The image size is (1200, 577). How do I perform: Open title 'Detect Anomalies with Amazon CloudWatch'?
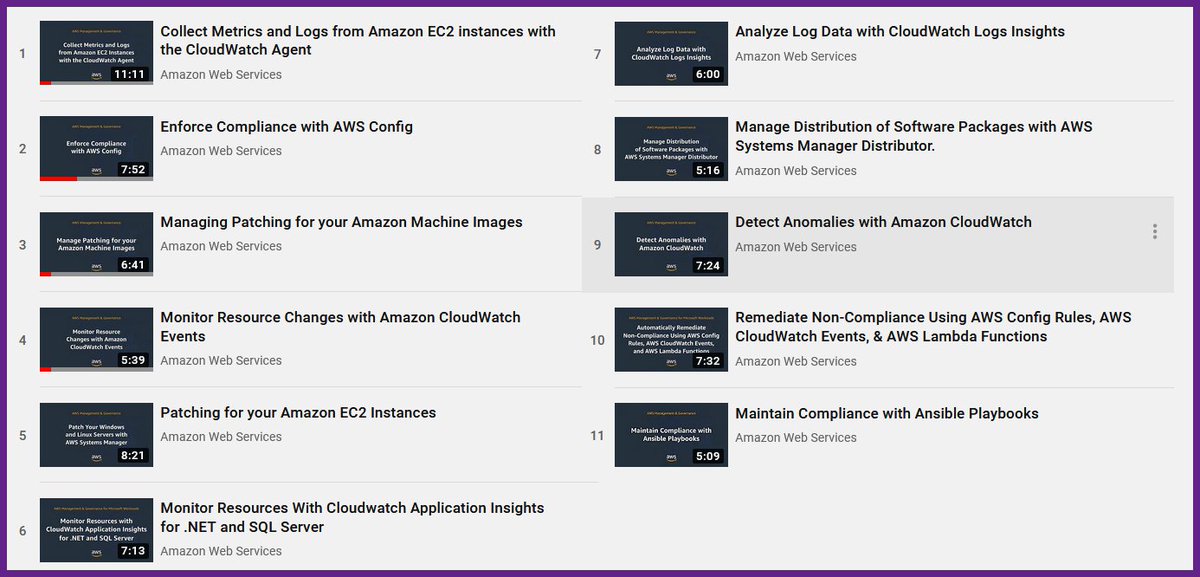(883, 222)
